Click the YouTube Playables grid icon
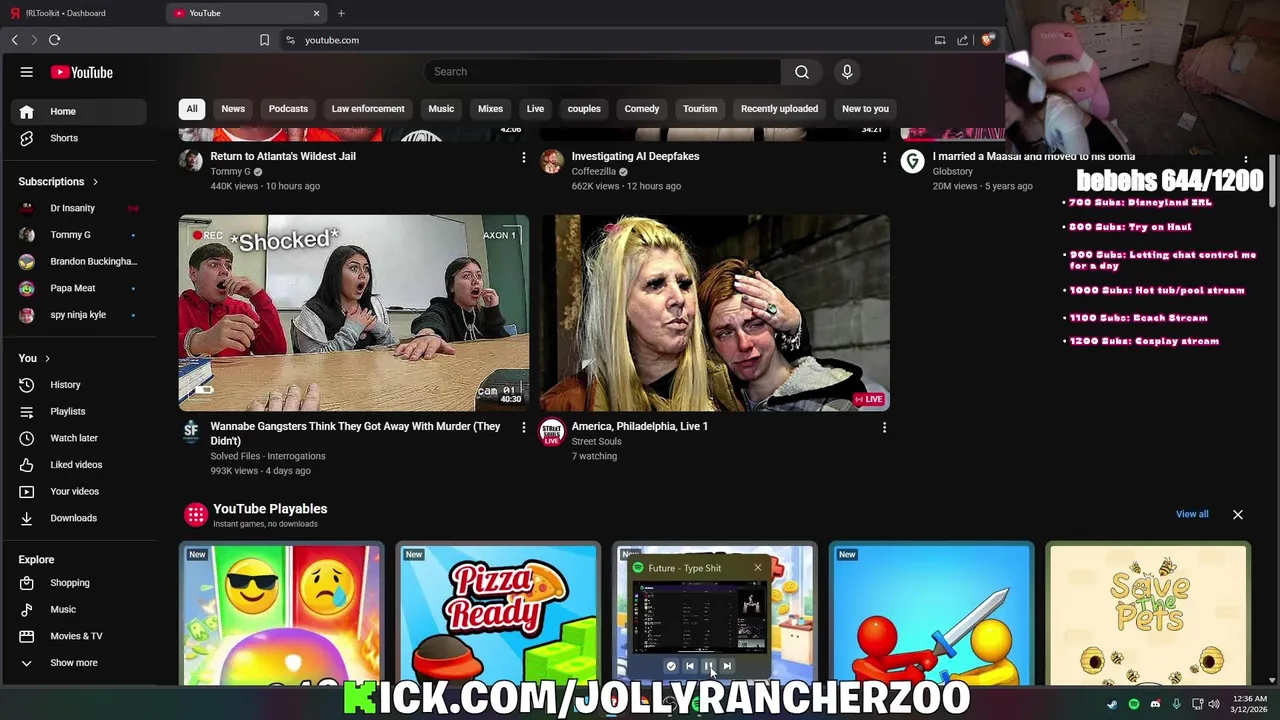Screen dimensions: 1280x720 pos(196,515)
